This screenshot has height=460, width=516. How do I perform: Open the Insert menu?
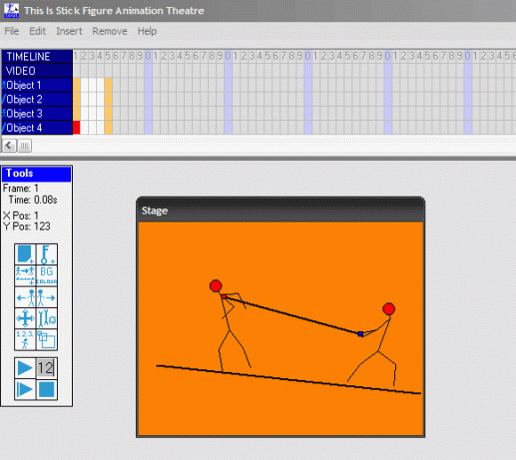pos(69,31)
